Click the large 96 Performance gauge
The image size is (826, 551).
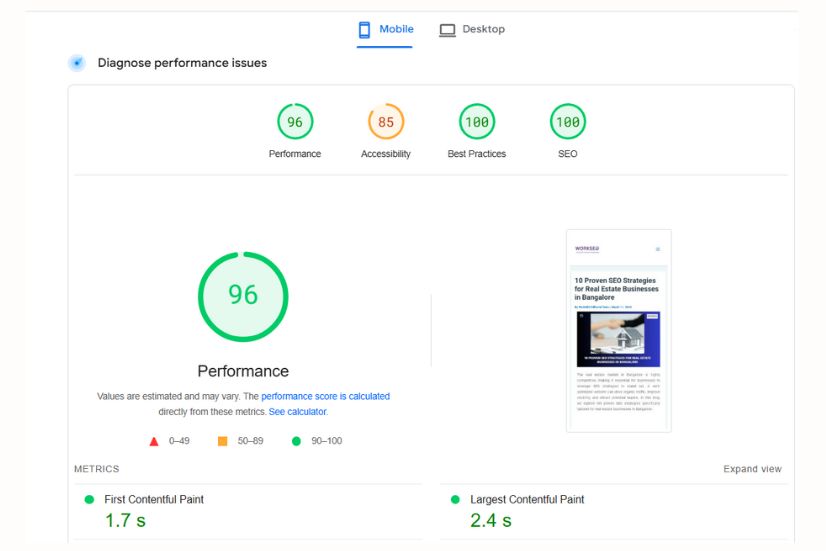coord(243,297)
